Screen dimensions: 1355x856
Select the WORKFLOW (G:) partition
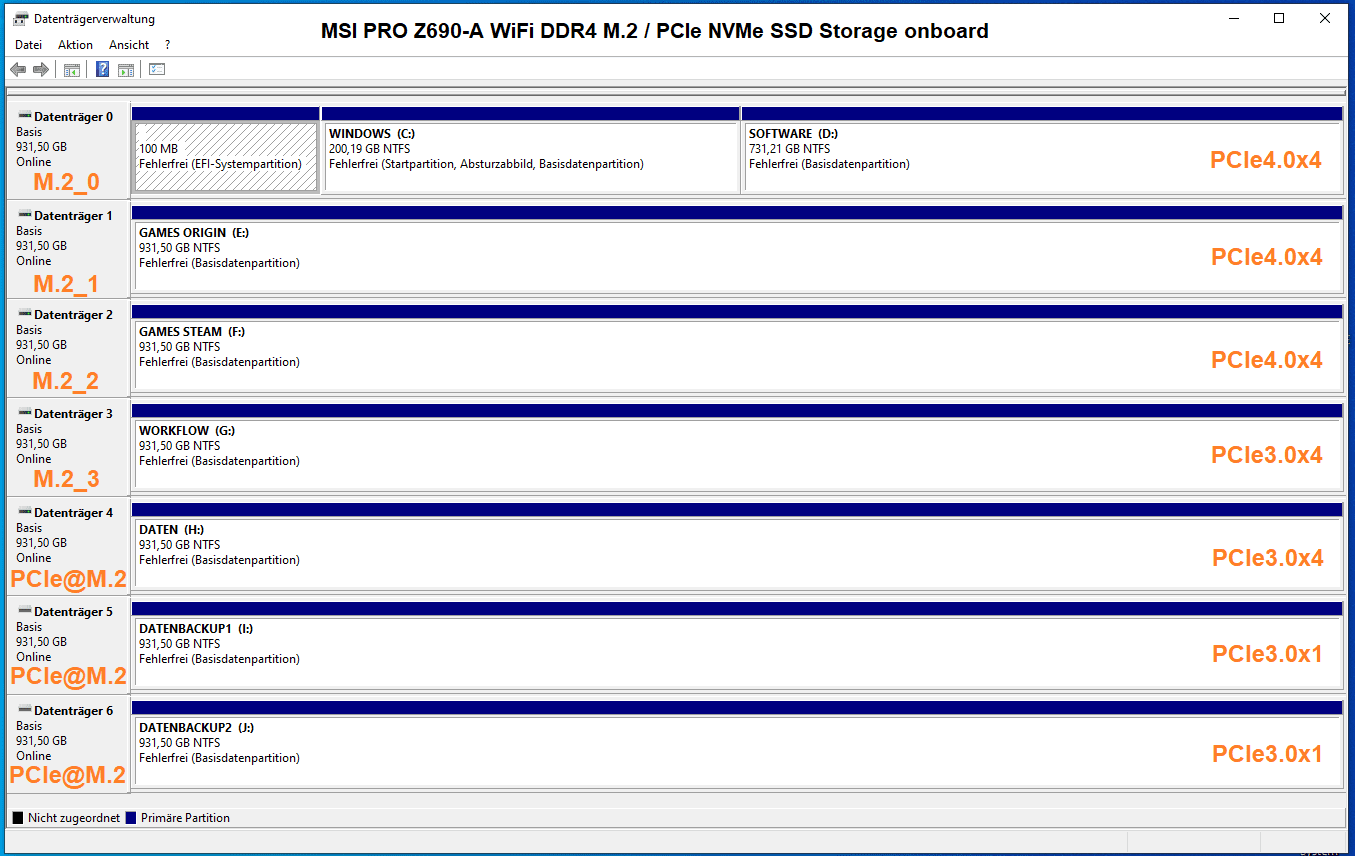pos(737,447)
